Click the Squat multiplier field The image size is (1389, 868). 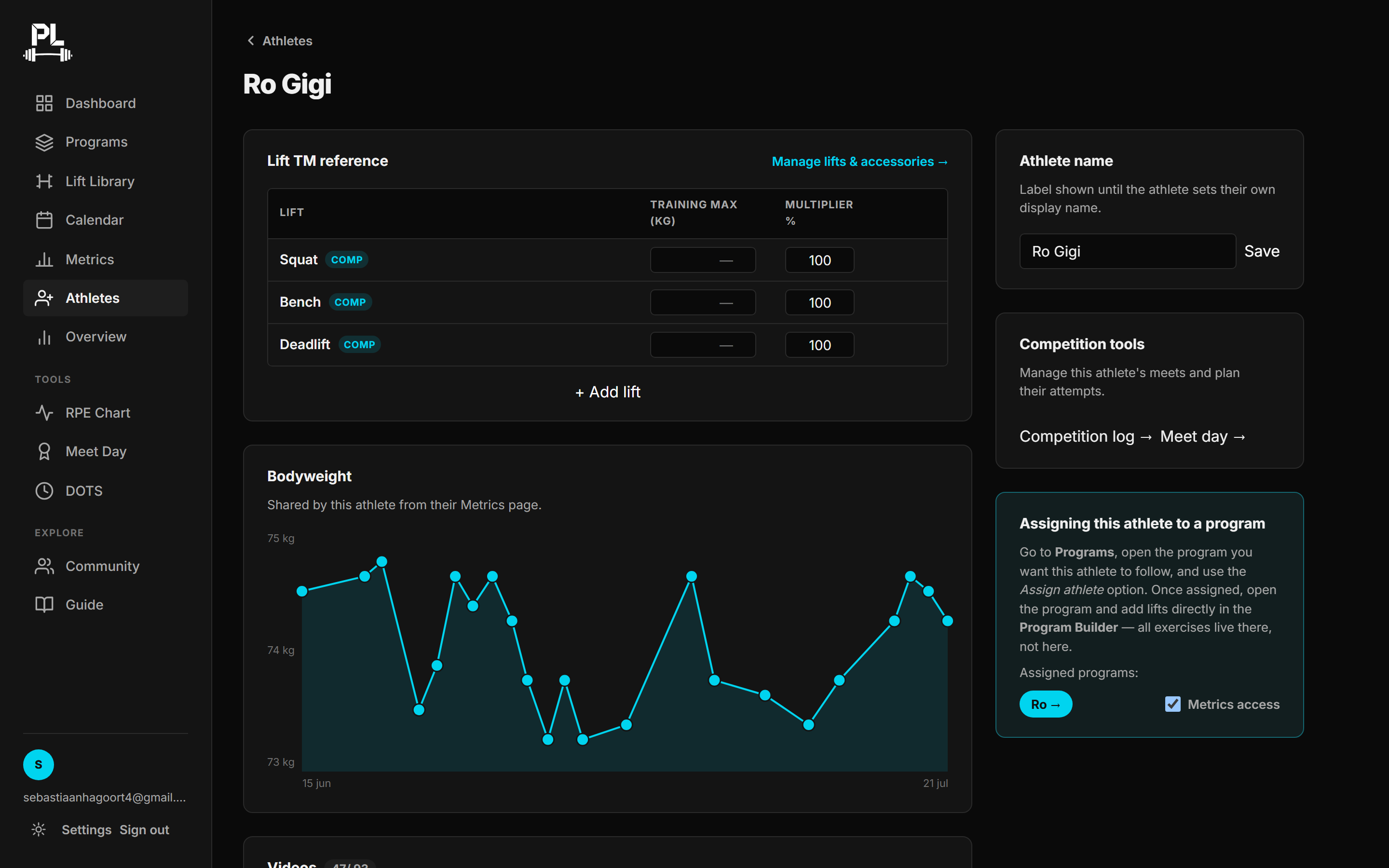click(x=819, y=260)
